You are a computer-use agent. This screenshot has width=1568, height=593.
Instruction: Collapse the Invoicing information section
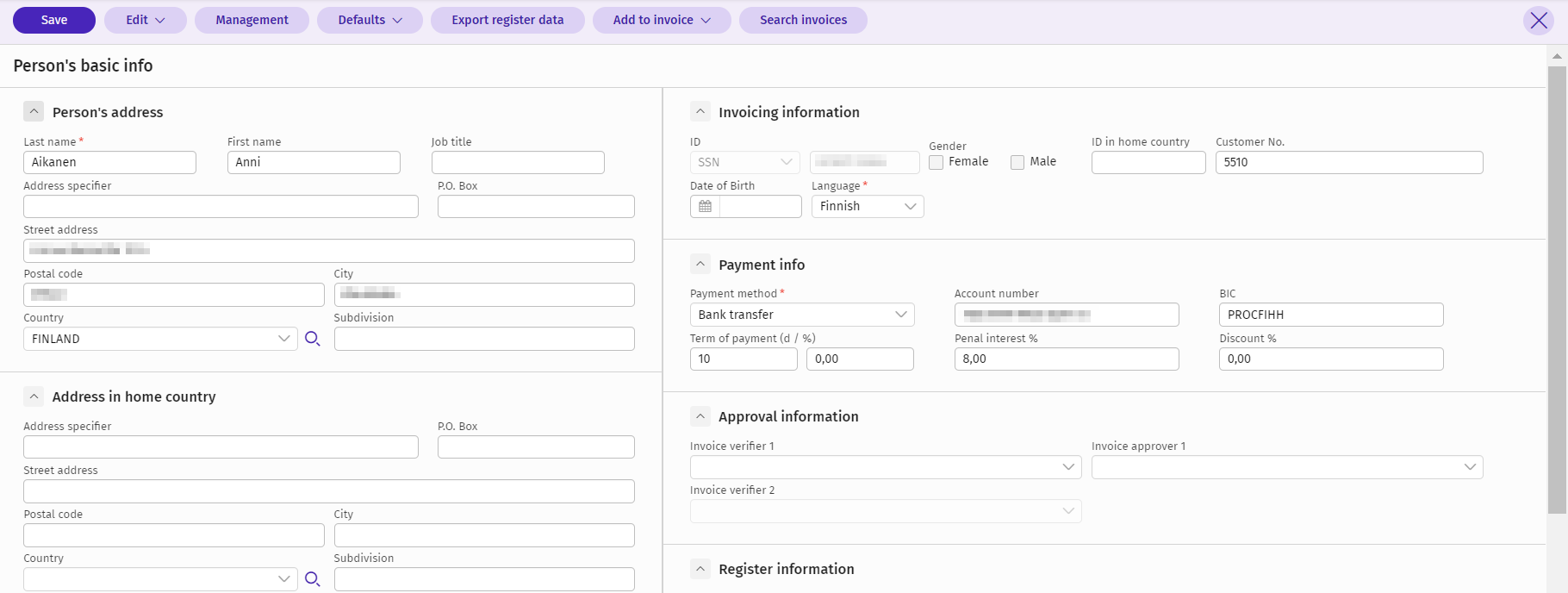700,112
